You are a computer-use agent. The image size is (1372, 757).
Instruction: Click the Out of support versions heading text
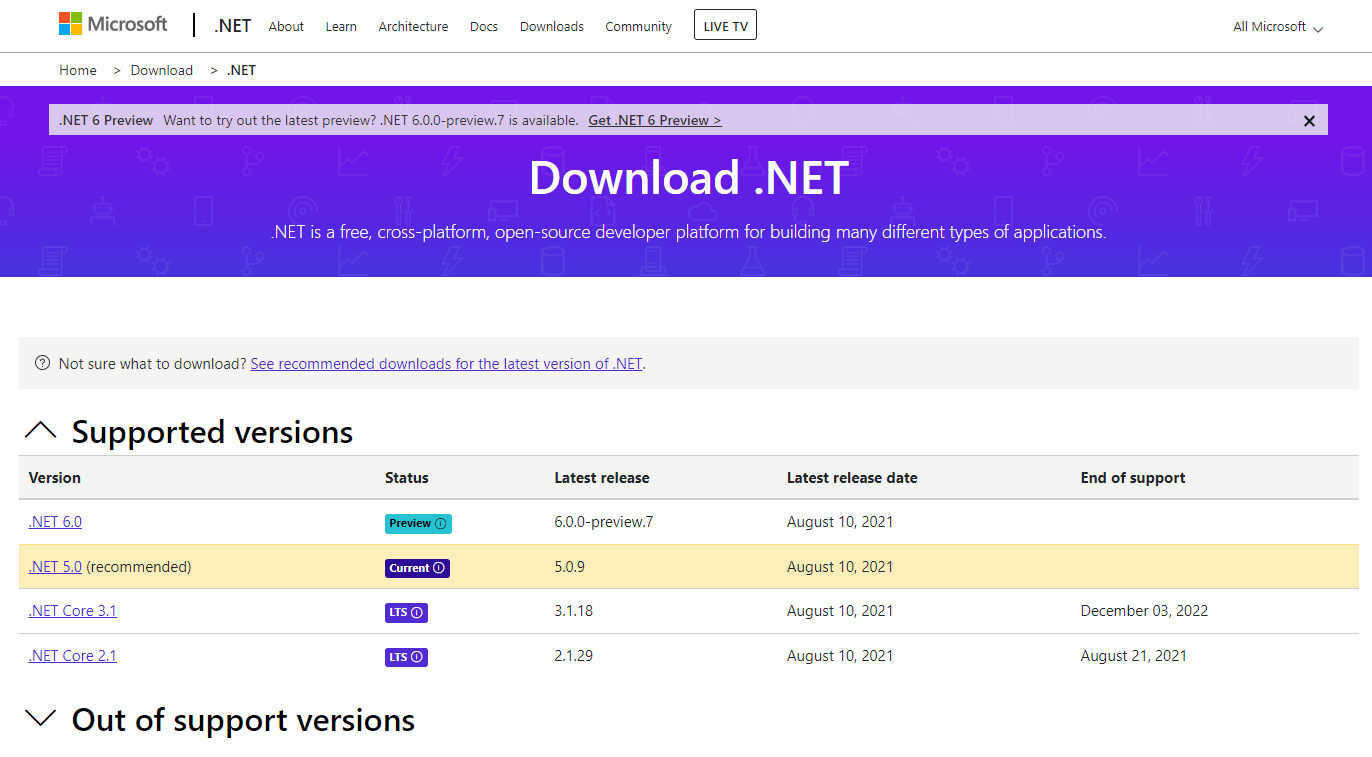(x=243, y=720)
